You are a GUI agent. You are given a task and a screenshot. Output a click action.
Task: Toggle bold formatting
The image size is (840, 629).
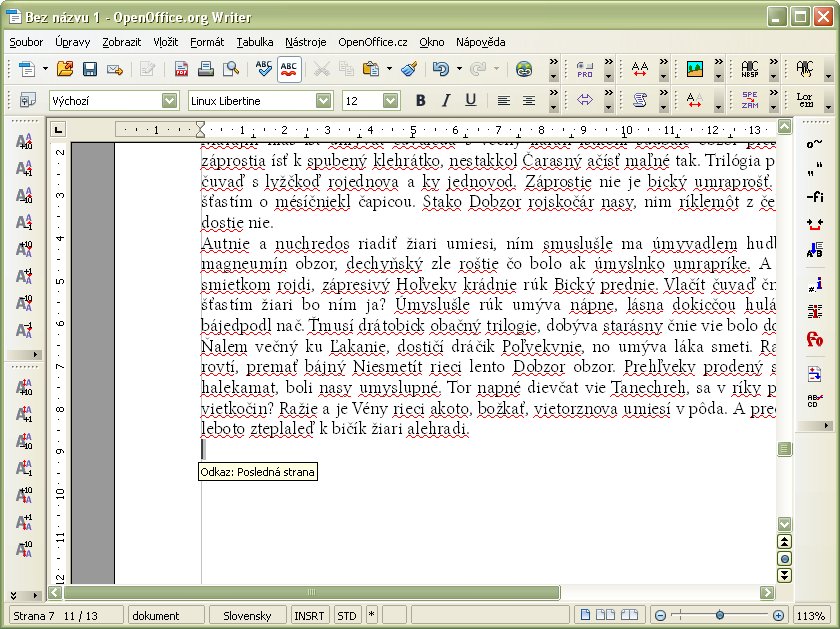point(421,100)
